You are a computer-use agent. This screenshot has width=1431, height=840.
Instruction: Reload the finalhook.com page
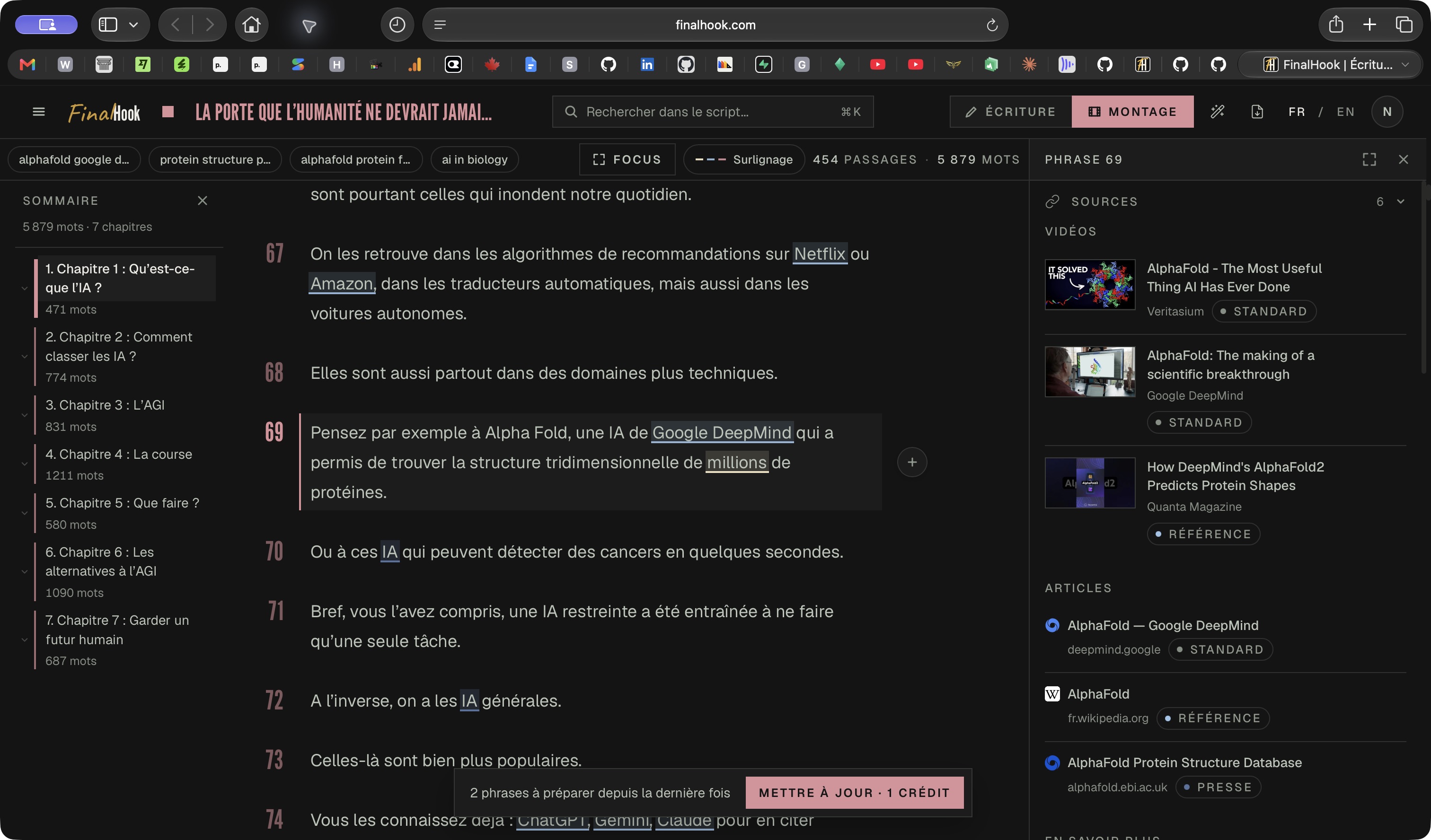pyautogui.click(x=991, y=25)
